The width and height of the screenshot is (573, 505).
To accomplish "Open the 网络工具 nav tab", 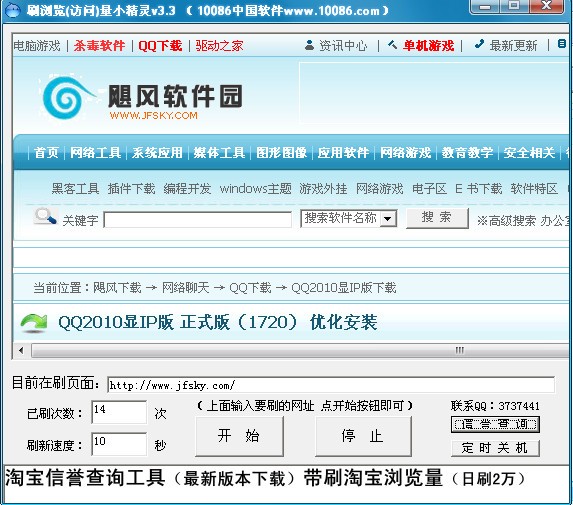I will (x=95, y=153).
